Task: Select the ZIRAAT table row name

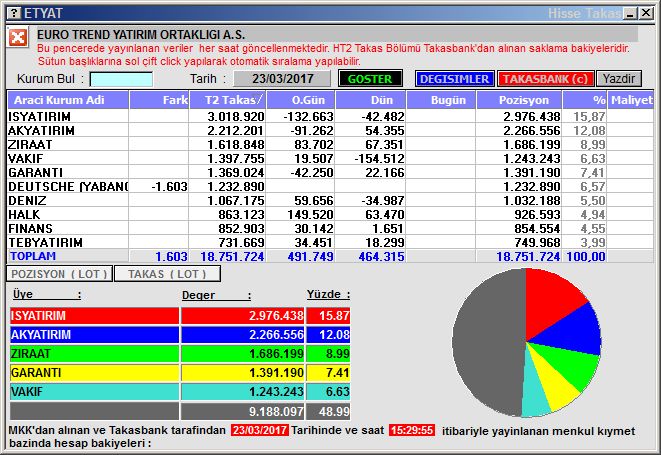Action: click(30, 145)
